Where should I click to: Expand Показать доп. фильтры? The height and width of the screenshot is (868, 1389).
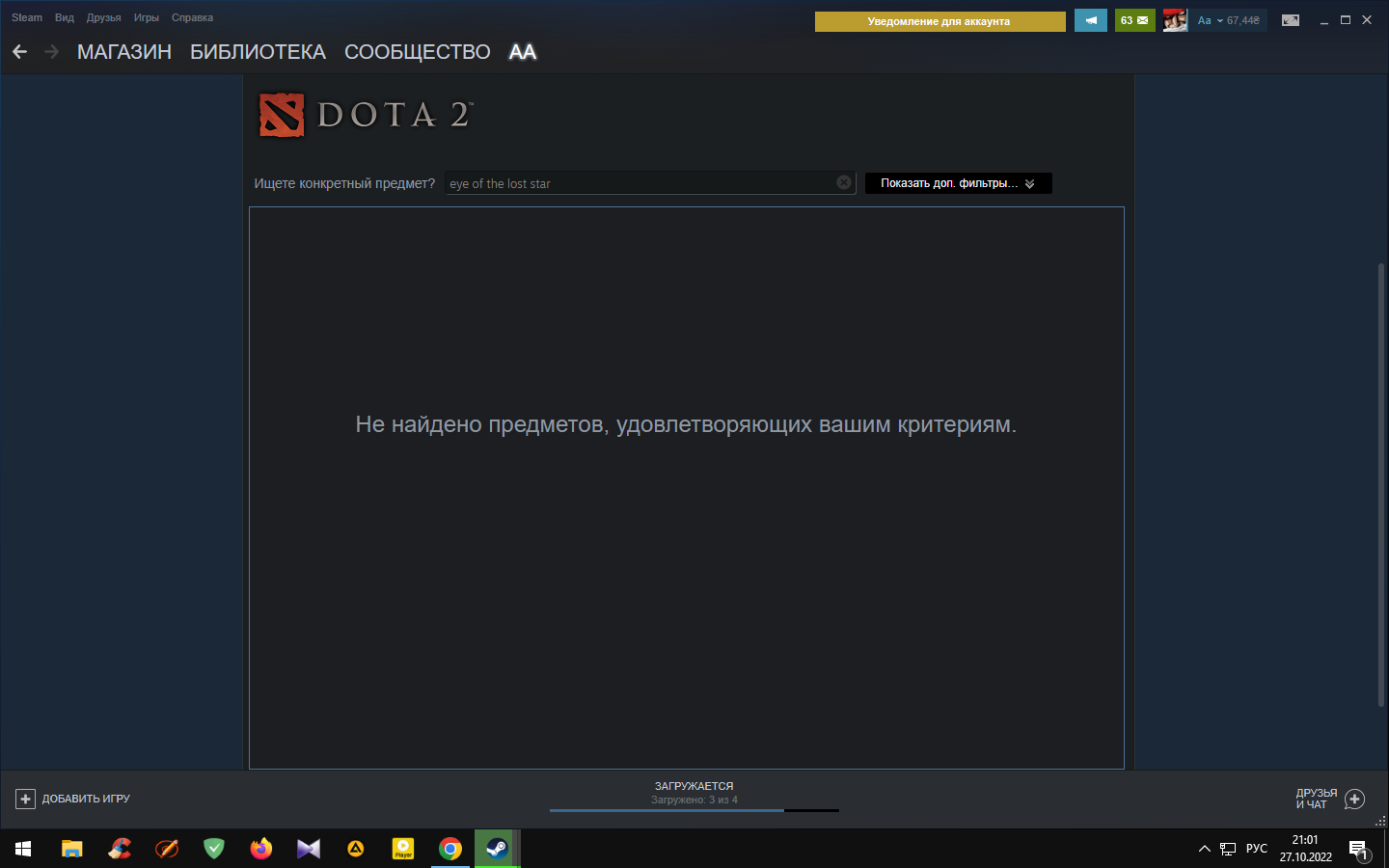click(958, 182)
